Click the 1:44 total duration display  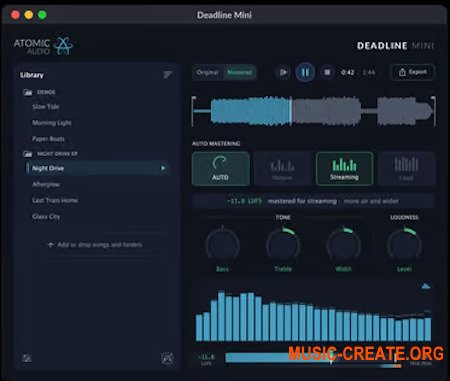tap(369, 72)
